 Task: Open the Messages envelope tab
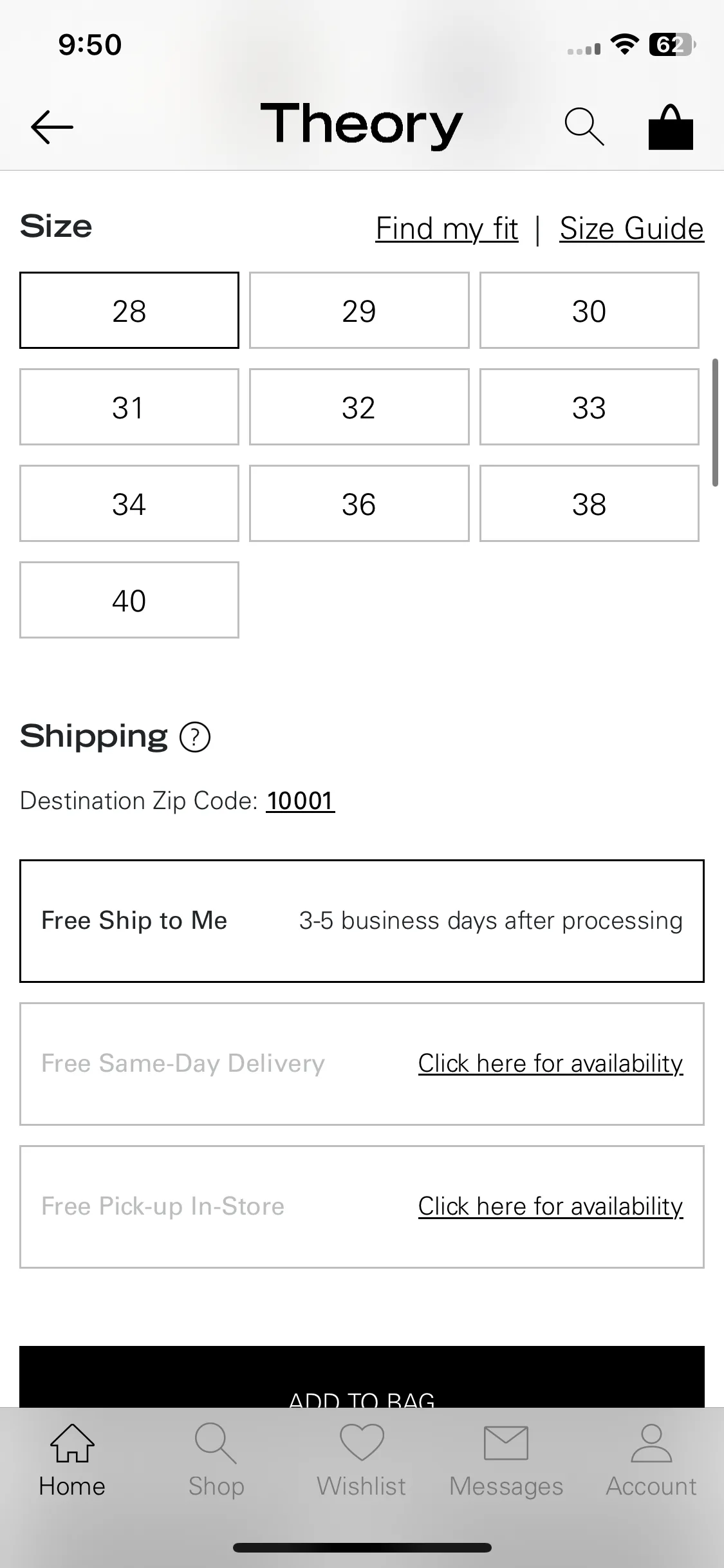coord(506,1461)
